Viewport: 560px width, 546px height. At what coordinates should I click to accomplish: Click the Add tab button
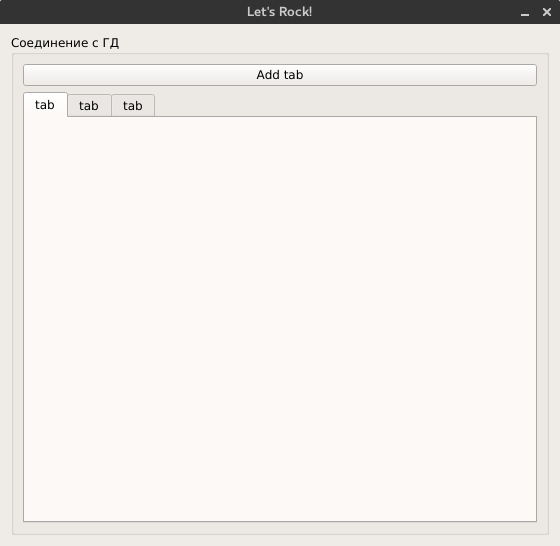(x=280, y=75)
